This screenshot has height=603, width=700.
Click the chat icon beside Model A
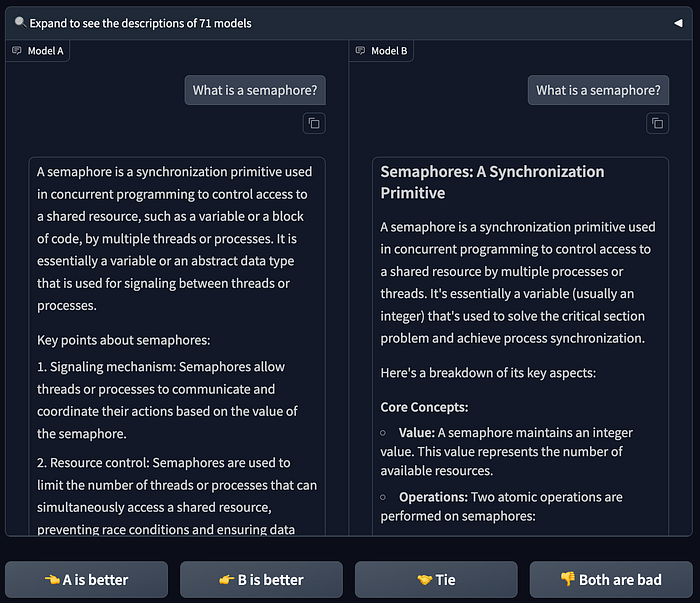point(17,51)
